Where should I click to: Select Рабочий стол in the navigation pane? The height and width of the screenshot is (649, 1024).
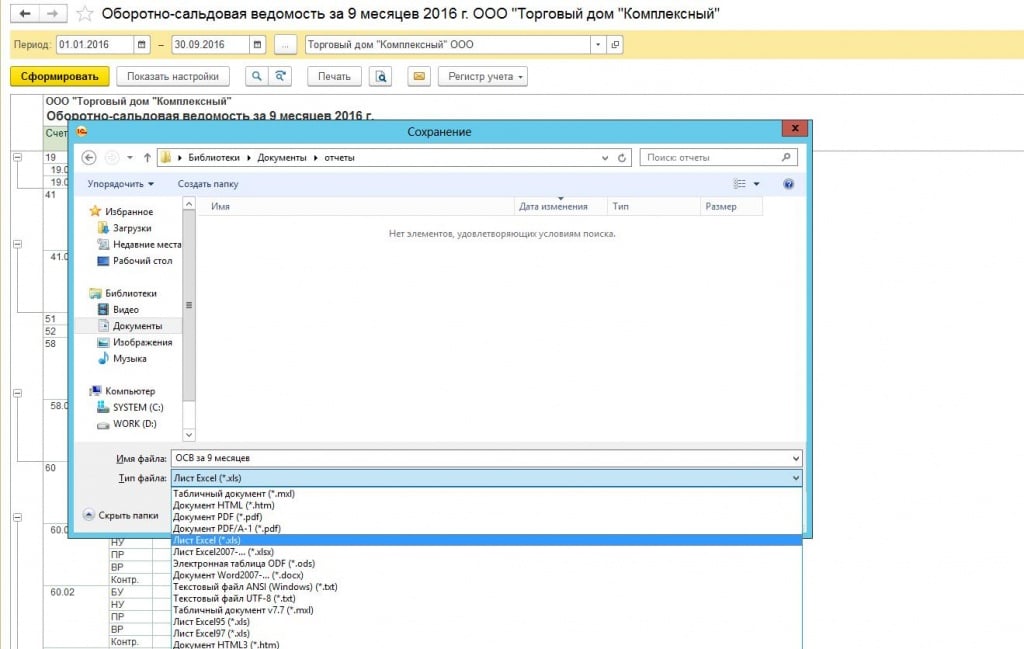coord(142,261)
